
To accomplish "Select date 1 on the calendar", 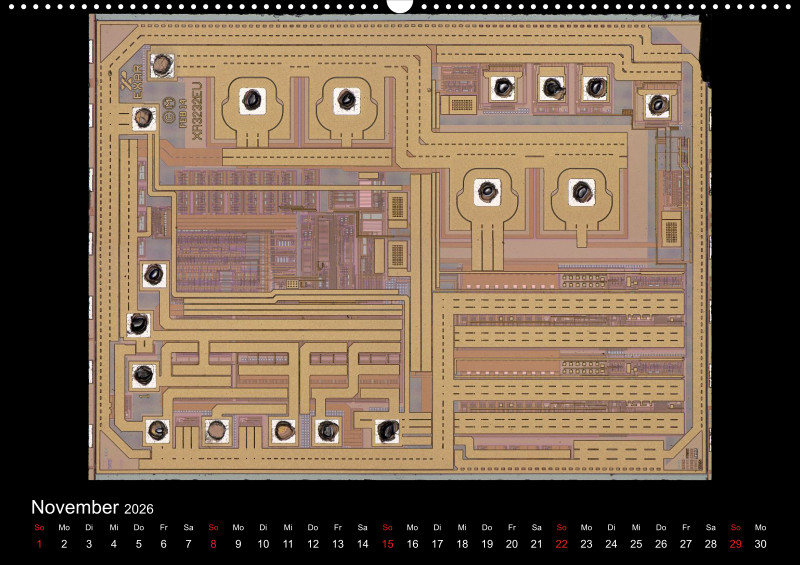I will 39,544.
